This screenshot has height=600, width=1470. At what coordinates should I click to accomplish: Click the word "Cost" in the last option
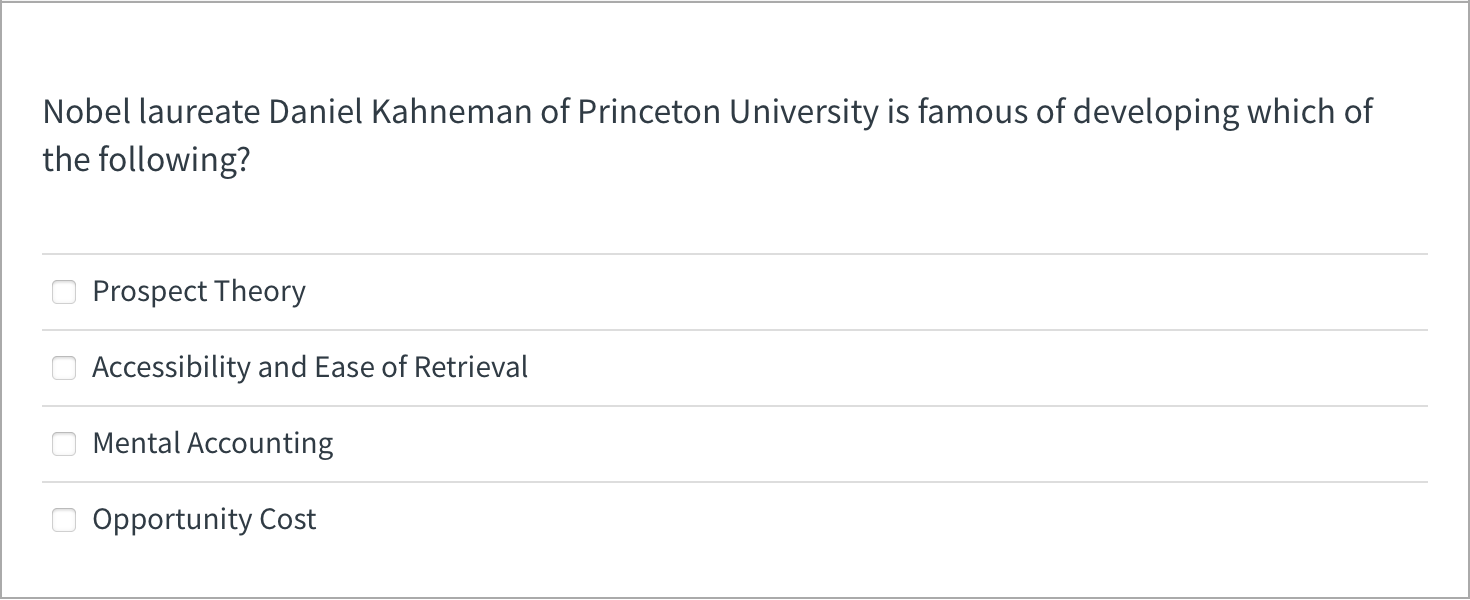288,520
